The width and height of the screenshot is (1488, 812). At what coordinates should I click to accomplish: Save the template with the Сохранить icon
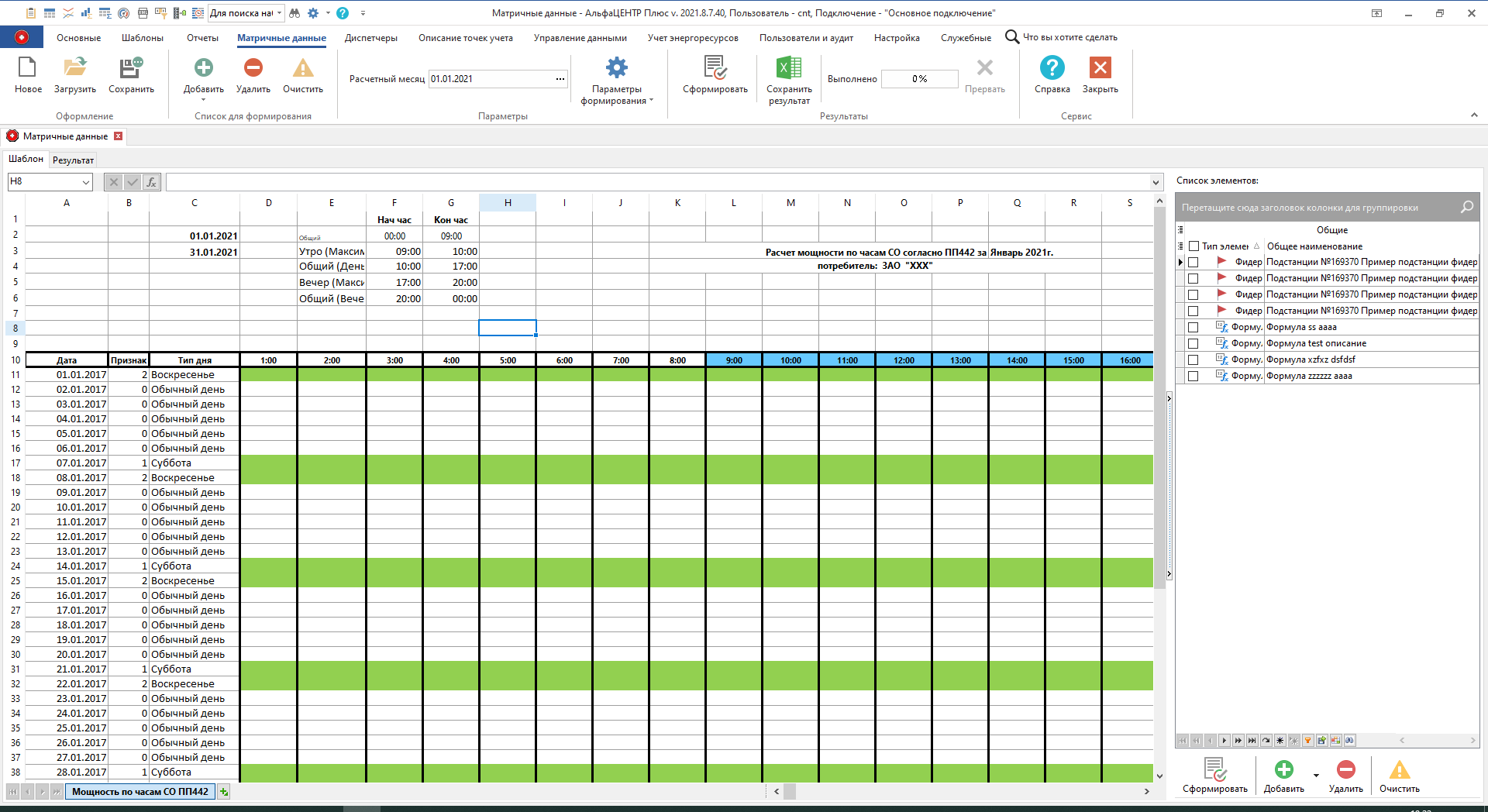coord(129,74)
